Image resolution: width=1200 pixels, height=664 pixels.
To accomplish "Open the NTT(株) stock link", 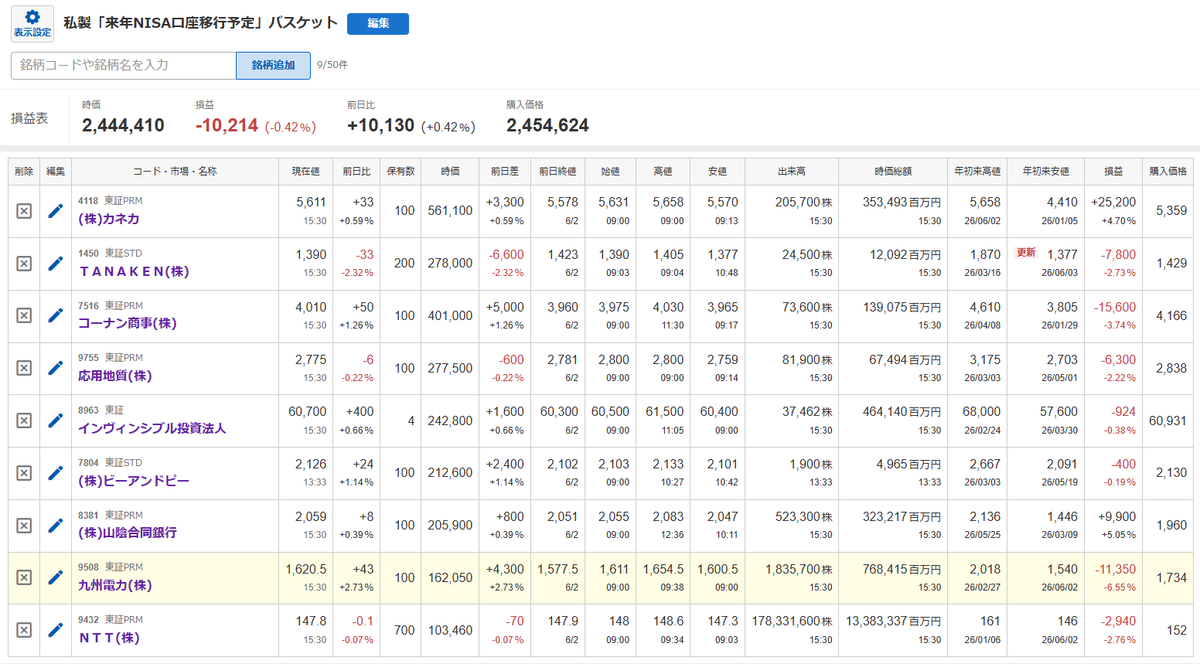I will [x=108, y=638].
